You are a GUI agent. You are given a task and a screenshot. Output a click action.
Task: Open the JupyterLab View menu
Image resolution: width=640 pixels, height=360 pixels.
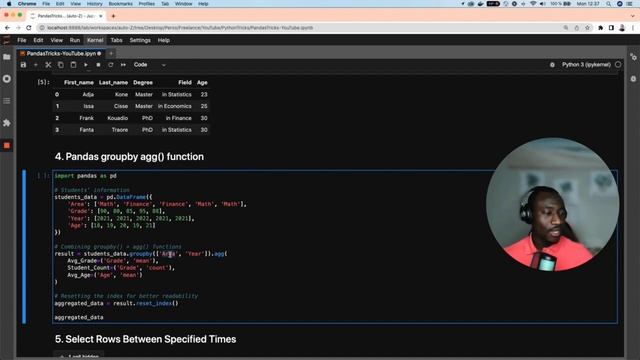tap(57, 40)
